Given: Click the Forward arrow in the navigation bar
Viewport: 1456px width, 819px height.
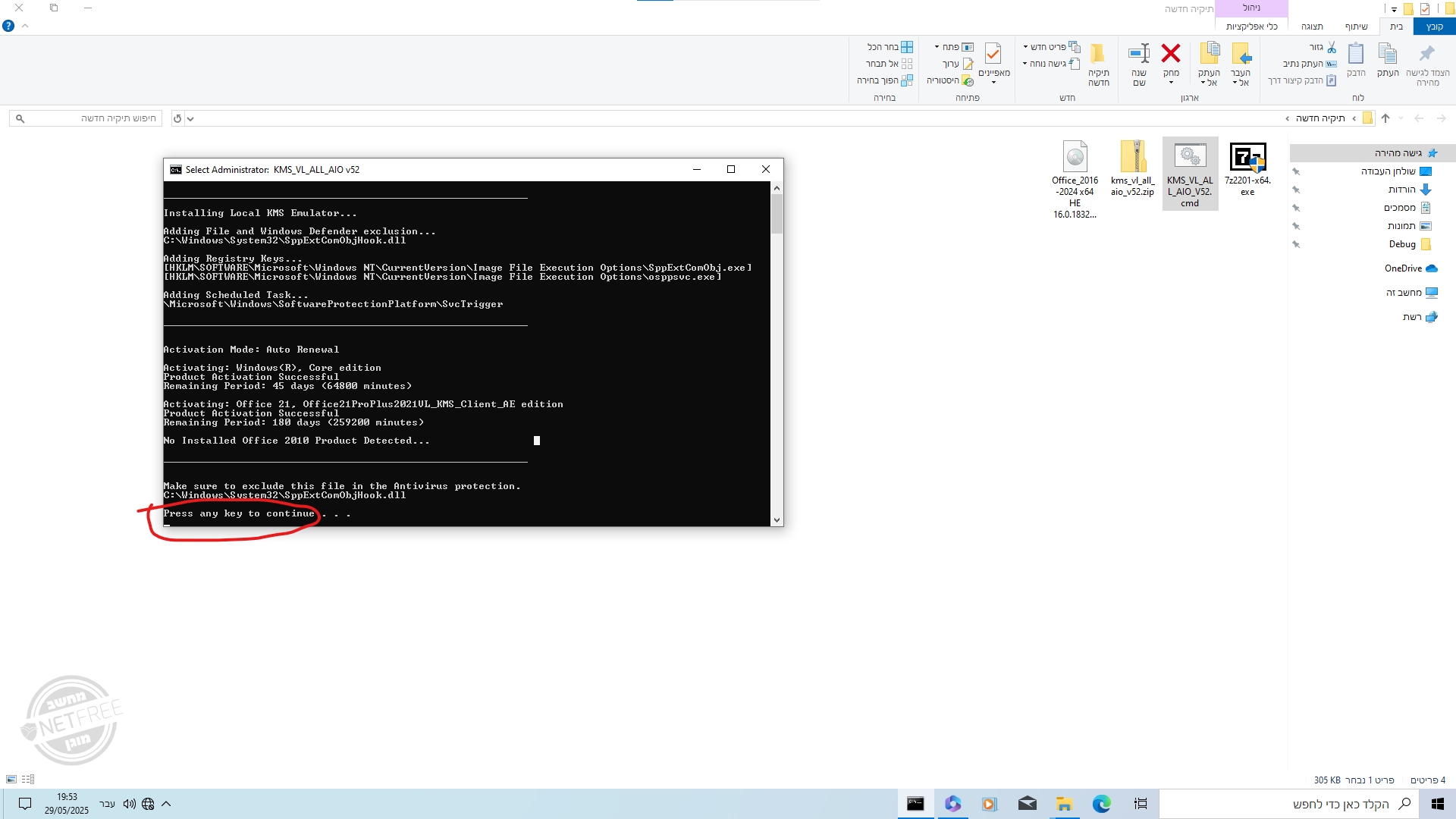Looking at the screenshot, I should point(1442,118).
